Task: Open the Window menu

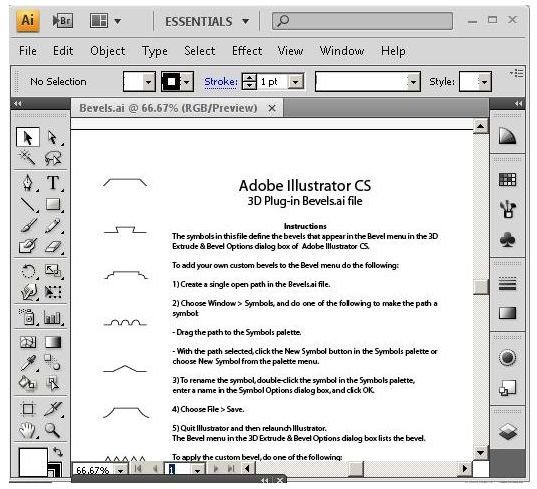Action: coord(342,51)
